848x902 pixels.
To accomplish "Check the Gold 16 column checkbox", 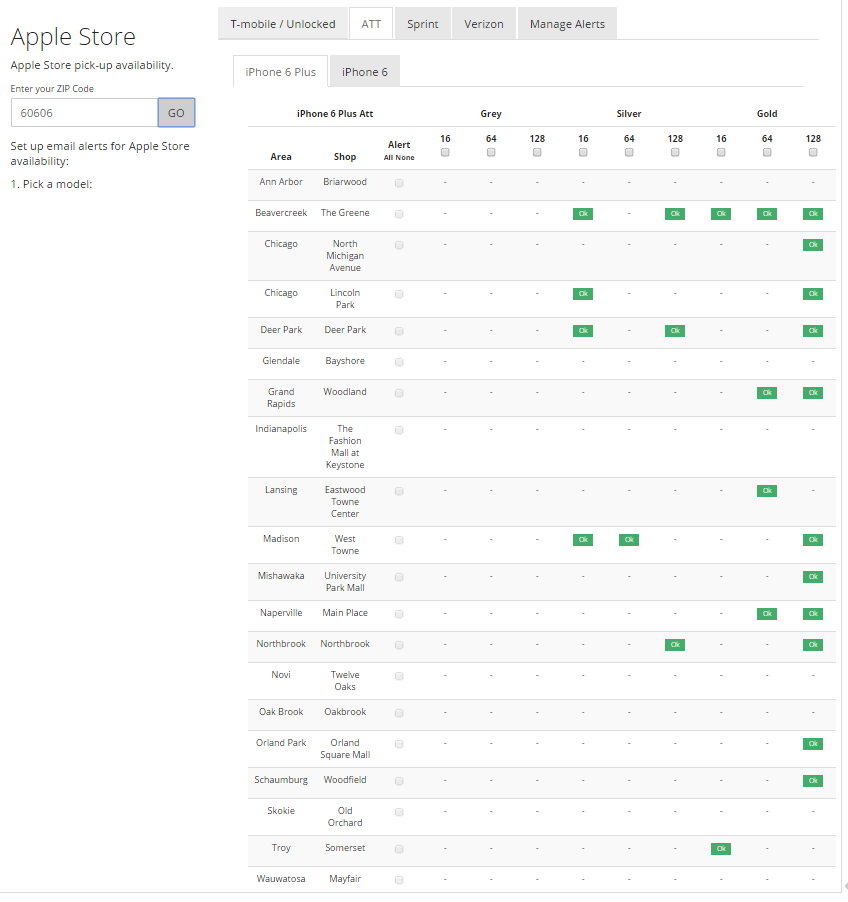I will (721, 152).
